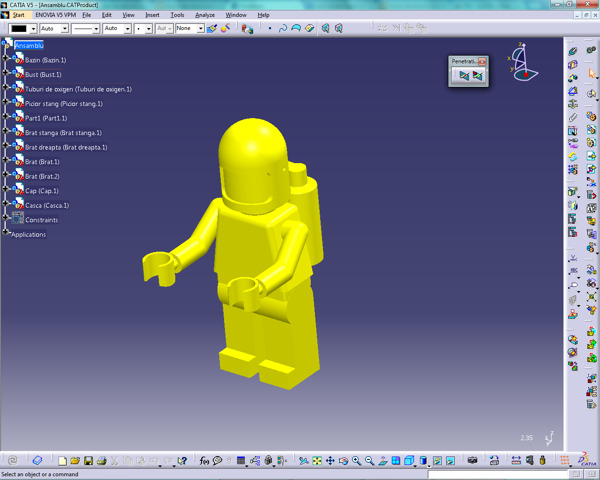600x480 pixels.
Task: Click the Normal View icon
Action: [383, 460]
